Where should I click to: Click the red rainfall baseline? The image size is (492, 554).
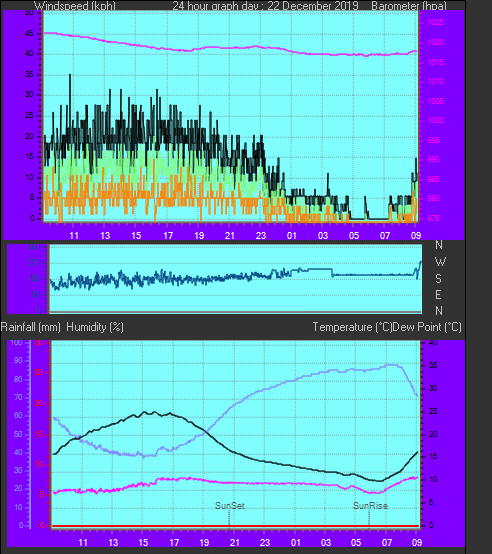[x=236, y=526]
